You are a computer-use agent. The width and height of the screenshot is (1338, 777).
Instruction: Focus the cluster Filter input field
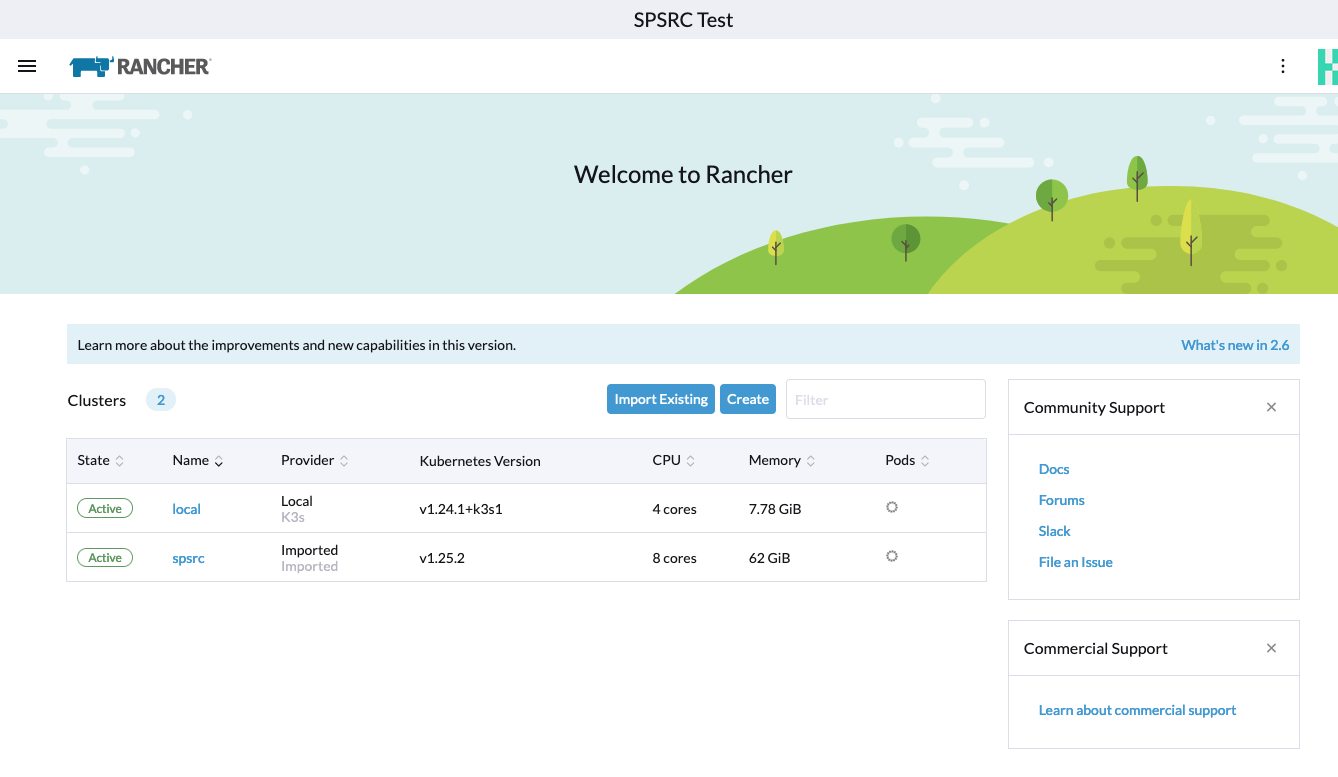(886, 399)
